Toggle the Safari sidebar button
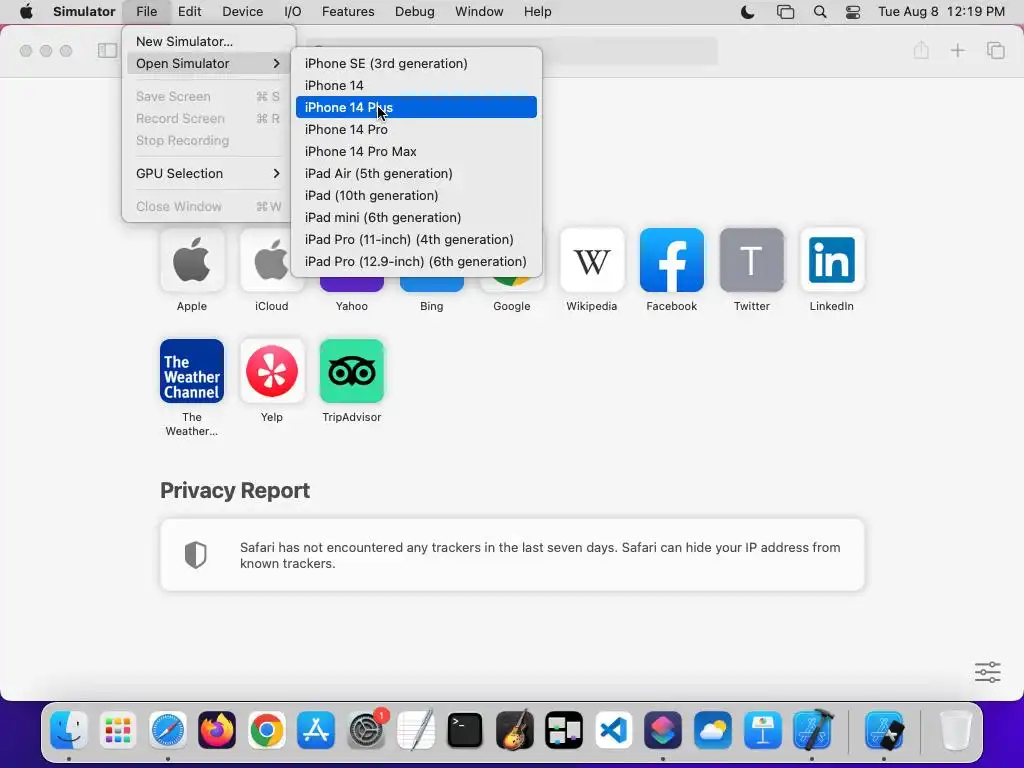 [107, 50]
